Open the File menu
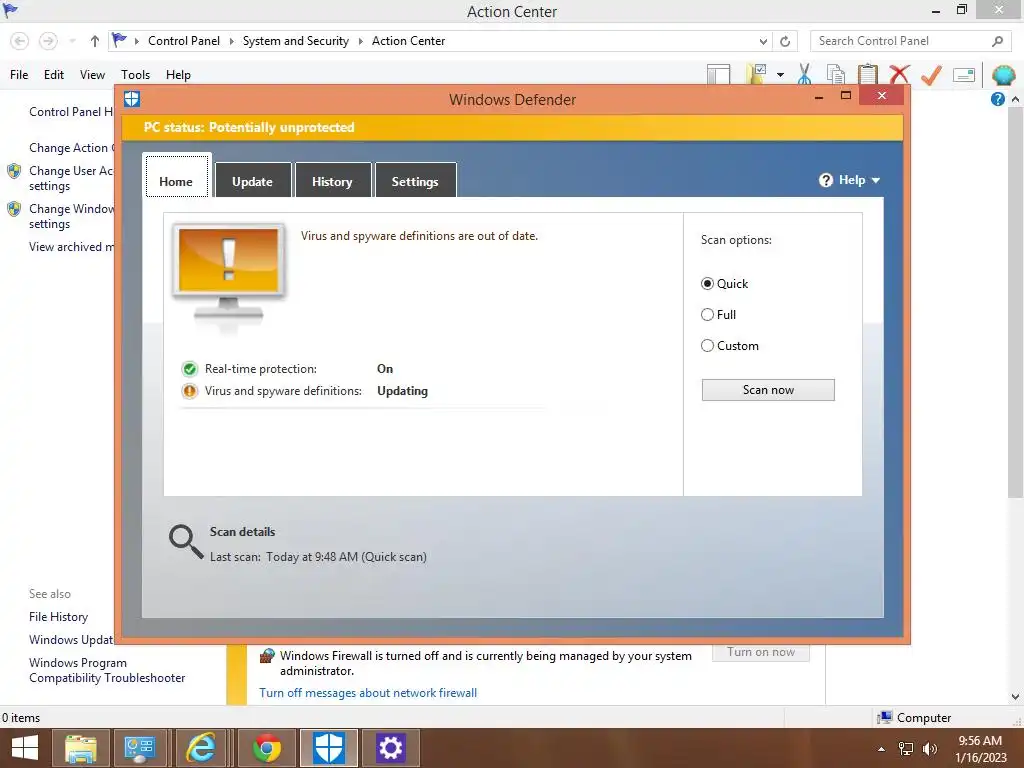Image resolution: width=1024 pixels, height=768 pixels. pyautogui.click(x=19, y=75)
